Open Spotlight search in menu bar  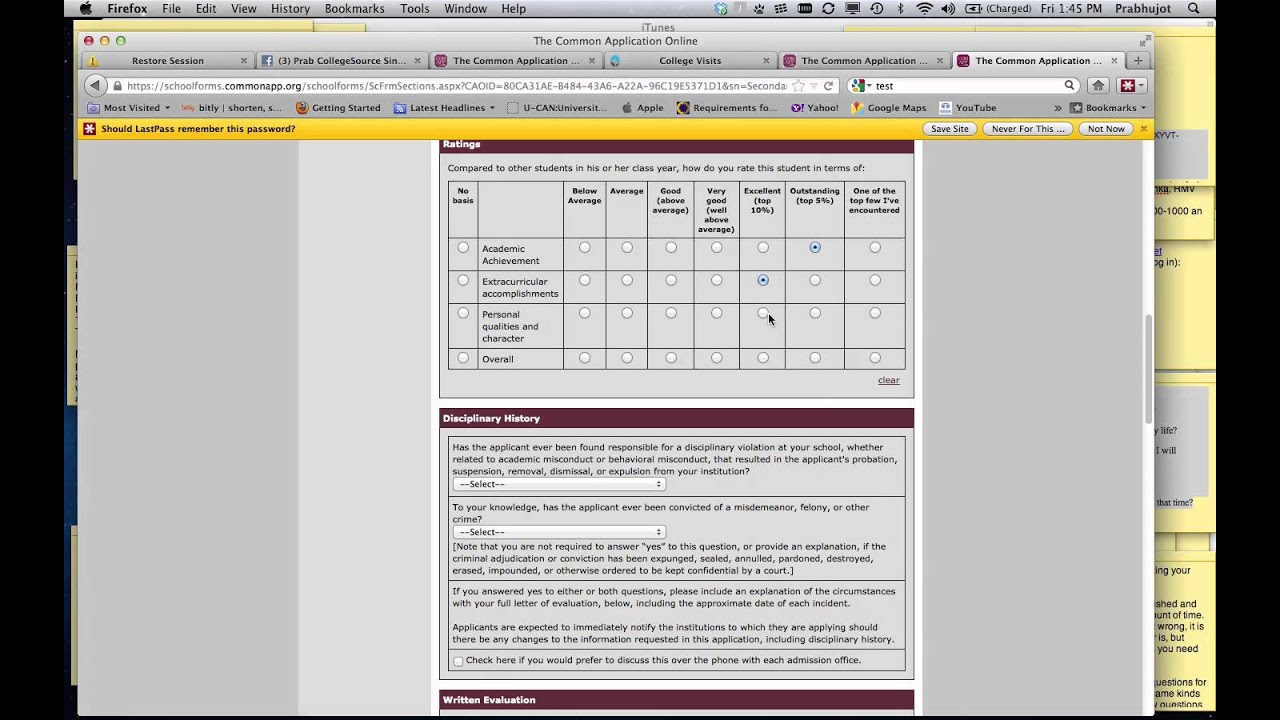1194,9
